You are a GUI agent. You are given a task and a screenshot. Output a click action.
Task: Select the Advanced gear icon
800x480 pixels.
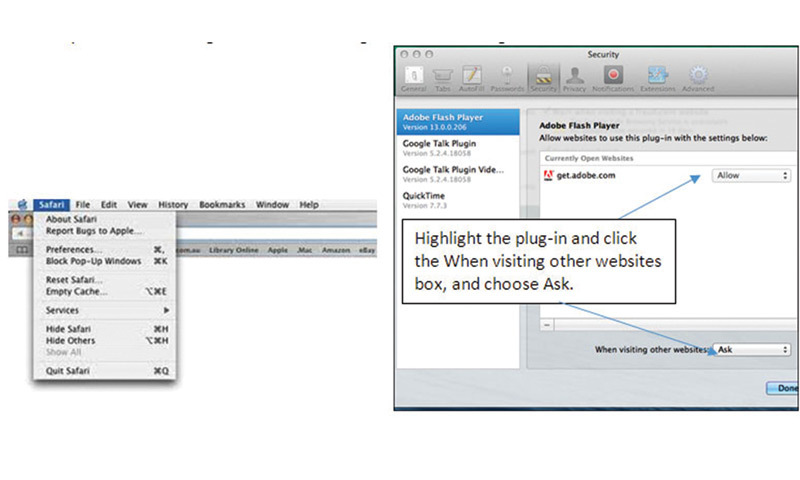click(x=699, y=78)
